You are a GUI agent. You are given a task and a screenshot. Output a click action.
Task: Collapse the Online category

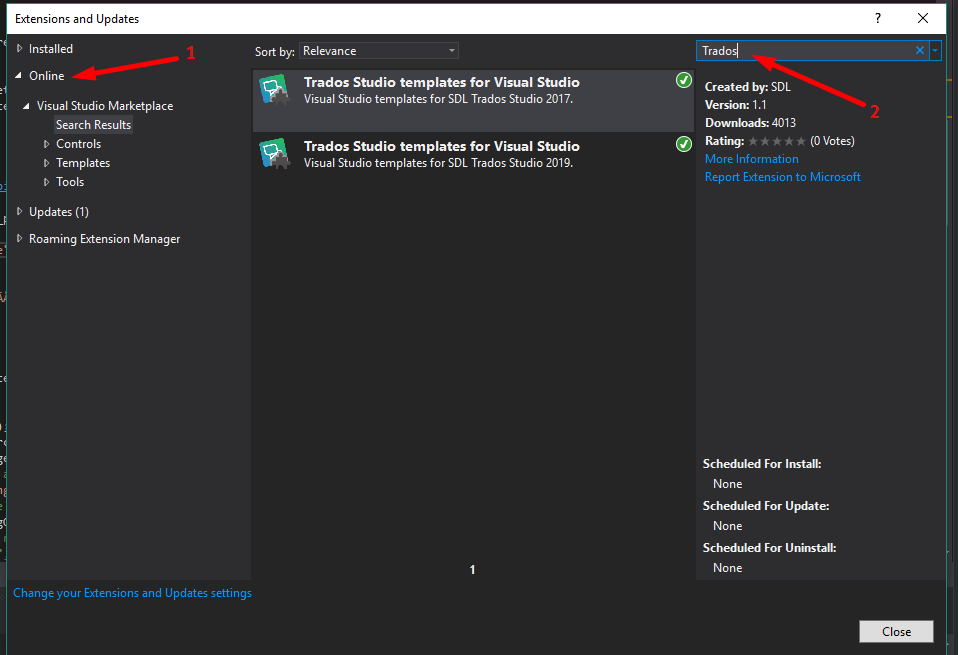(x=19, y=76)
